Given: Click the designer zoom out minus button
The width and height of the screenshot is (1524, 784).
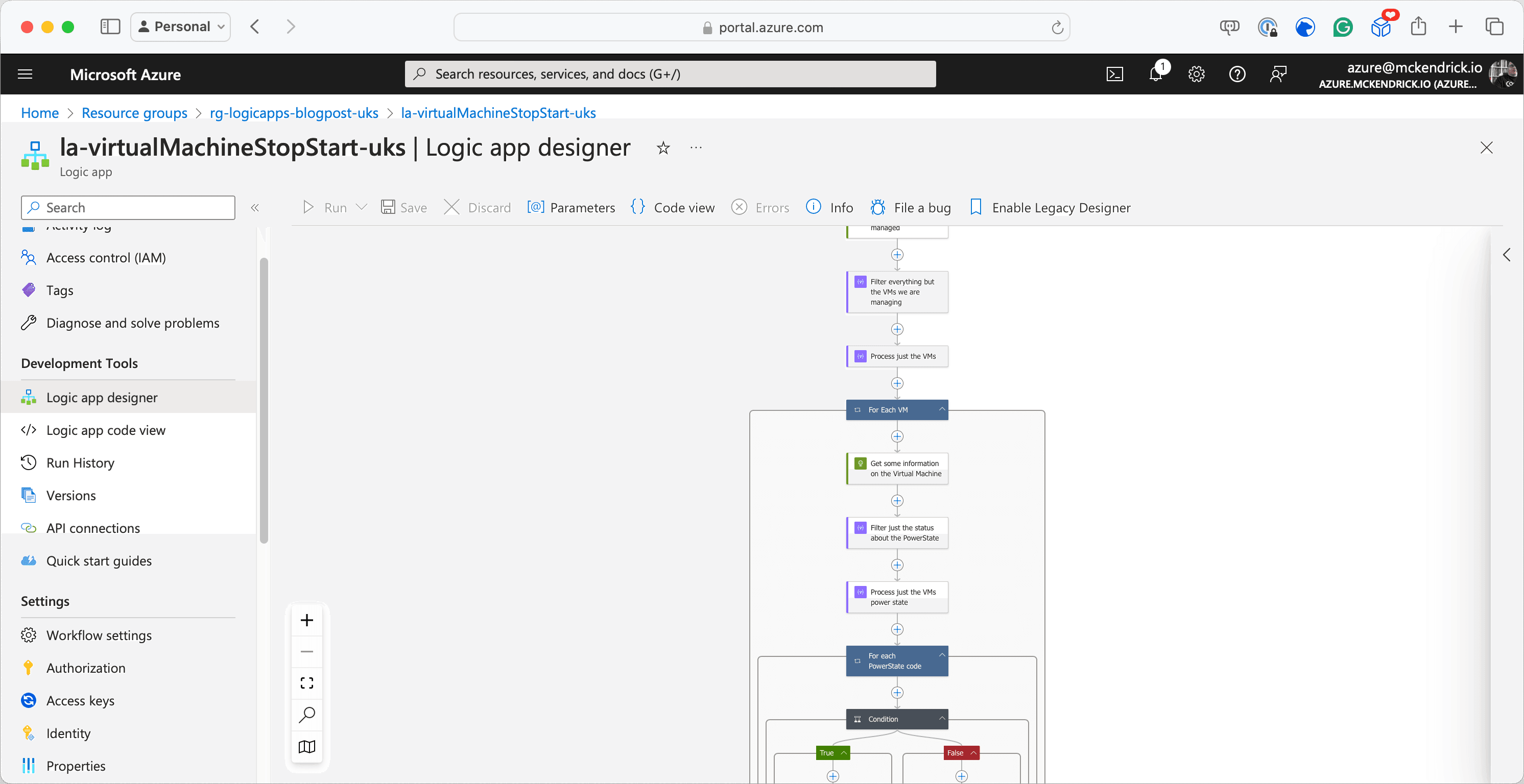Looking at the screenshot, I should (x=306, y=652).
